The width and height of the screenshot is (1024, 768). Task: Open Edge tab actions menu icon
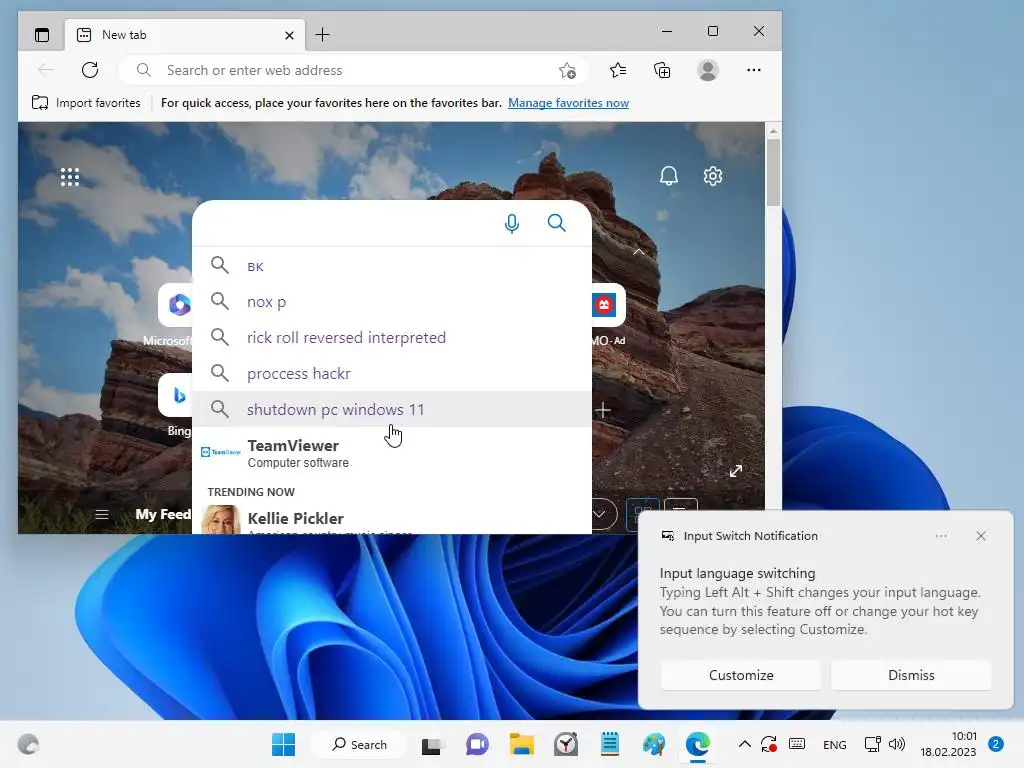pyautogui.click(x=42, y=35)
